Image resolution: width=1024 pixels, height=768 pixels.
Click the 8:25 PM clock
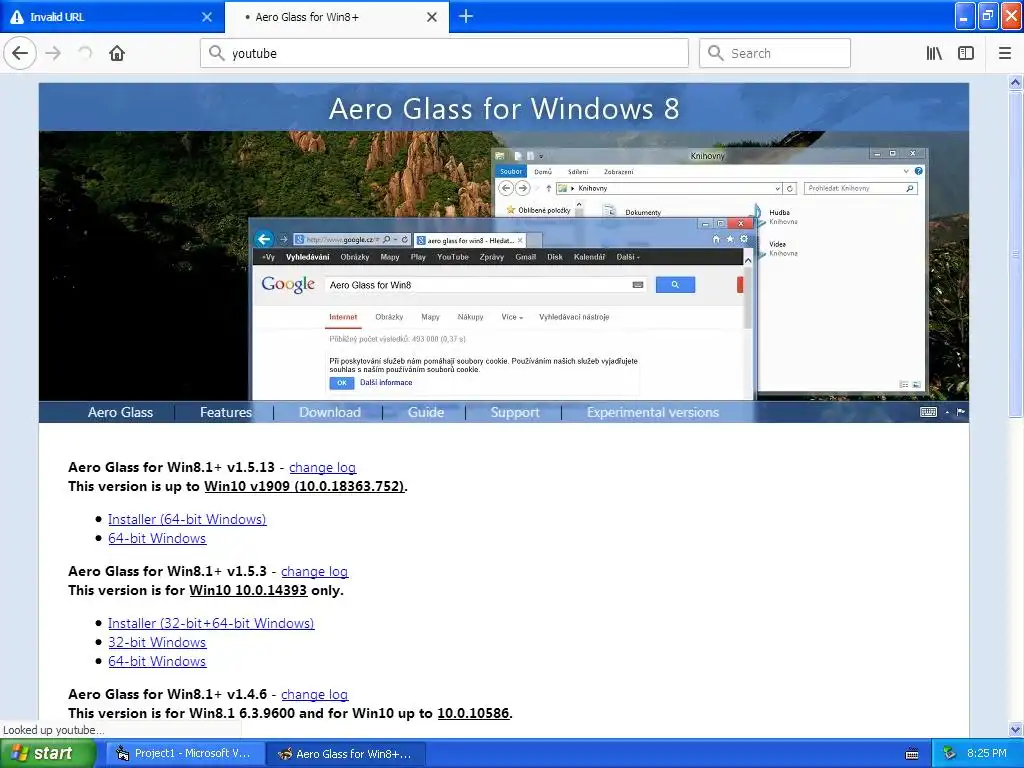tap(987, 753)
